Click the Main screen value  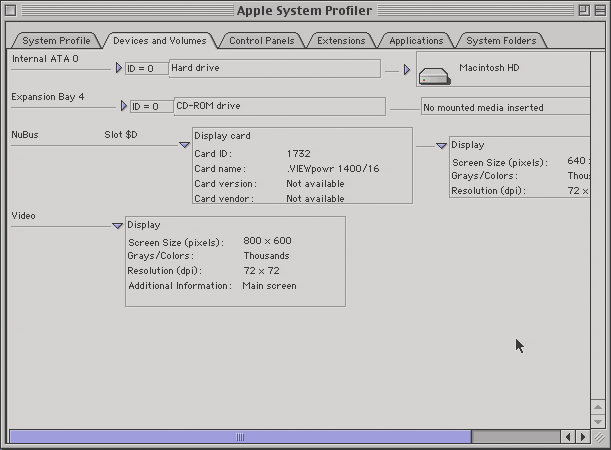coord(269,286)
